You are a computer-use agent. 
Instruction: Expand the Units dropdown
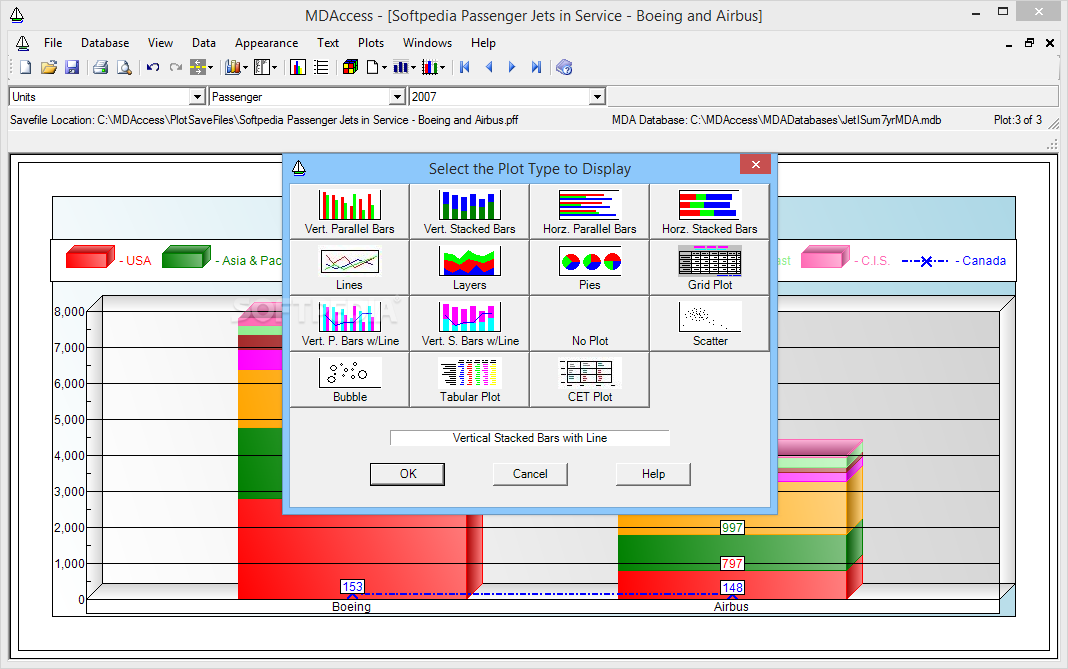tap(197, 97)
